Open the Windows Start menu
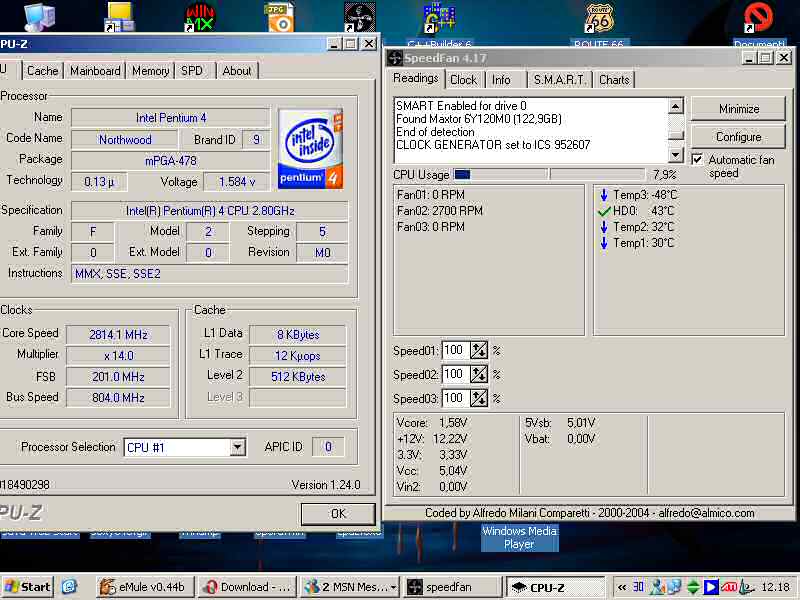The image size is (800, 600). coord(28,587)
